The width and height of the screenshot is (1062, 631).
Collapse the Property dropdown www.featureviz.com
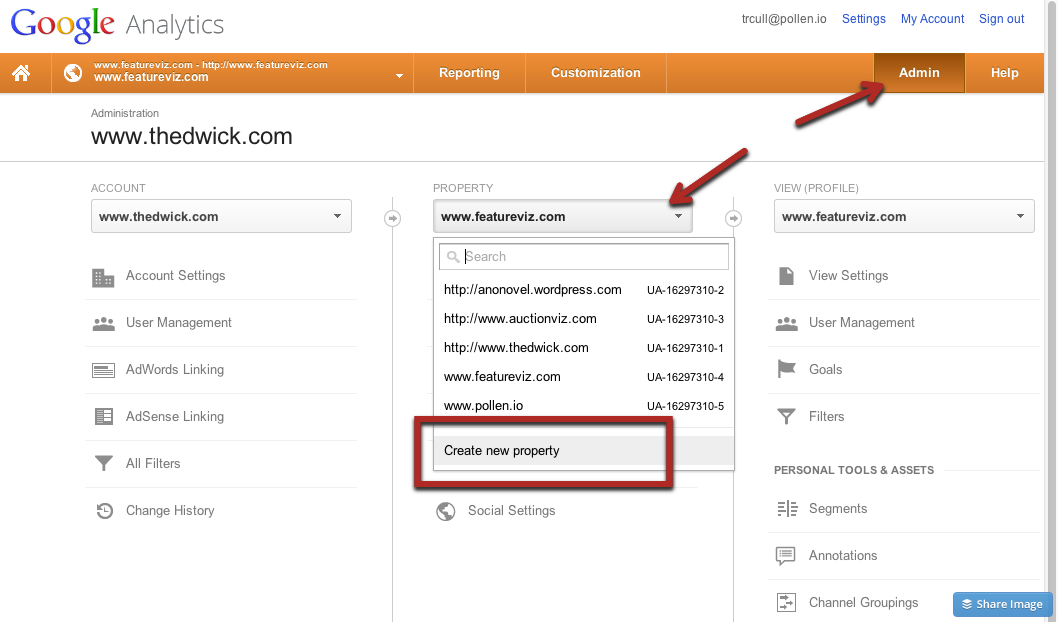(563, 216)
